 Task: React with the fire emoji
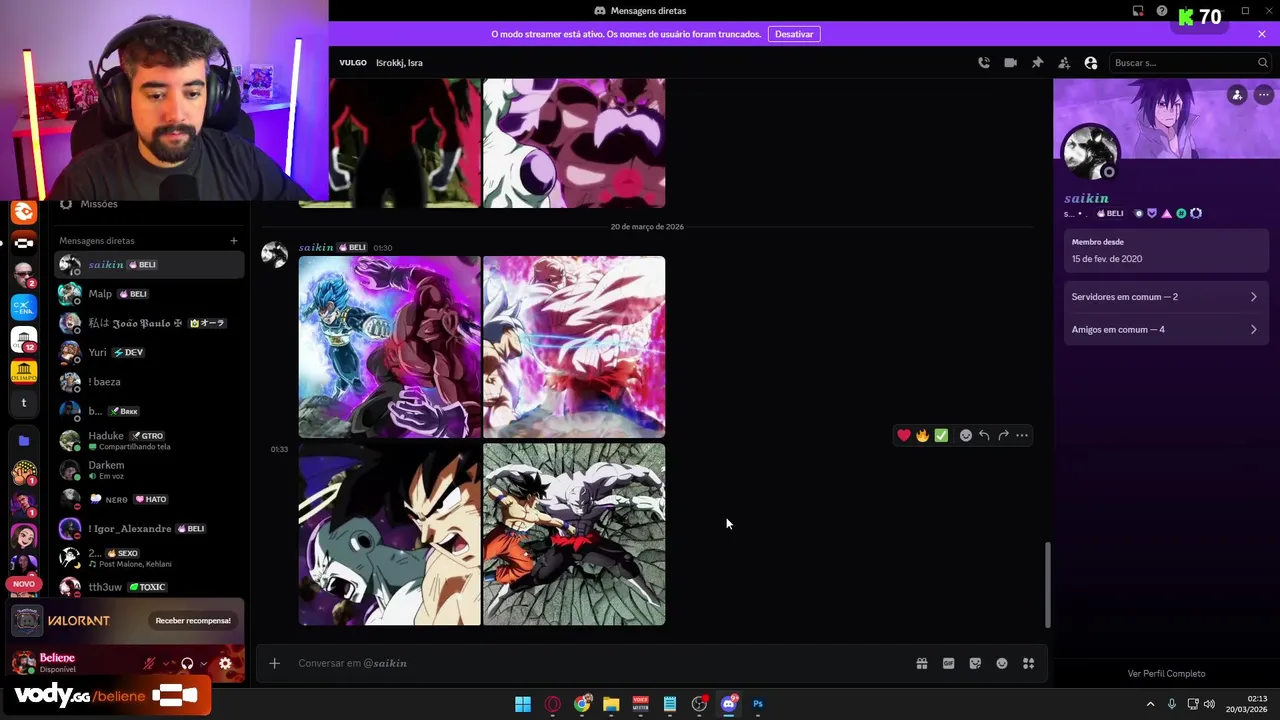[x=922, y=435]
